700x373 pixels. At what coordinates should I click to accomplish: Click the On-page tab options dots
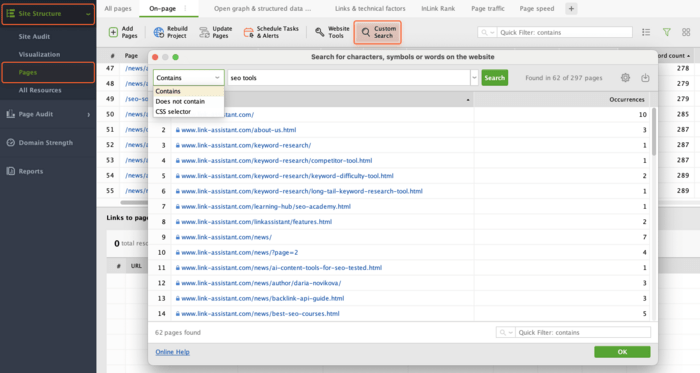185,8
